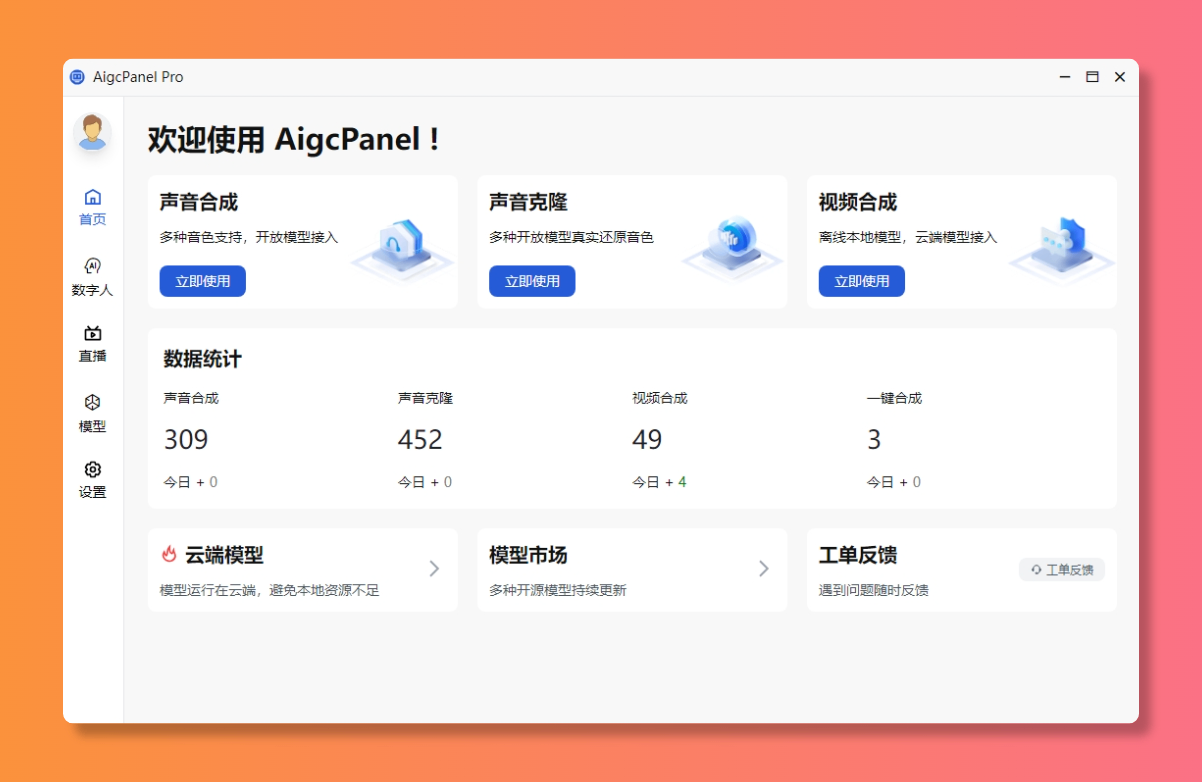The image size is (1202, 782).
Task: Open the 模型 models section icon
Action: coord(92,412)
